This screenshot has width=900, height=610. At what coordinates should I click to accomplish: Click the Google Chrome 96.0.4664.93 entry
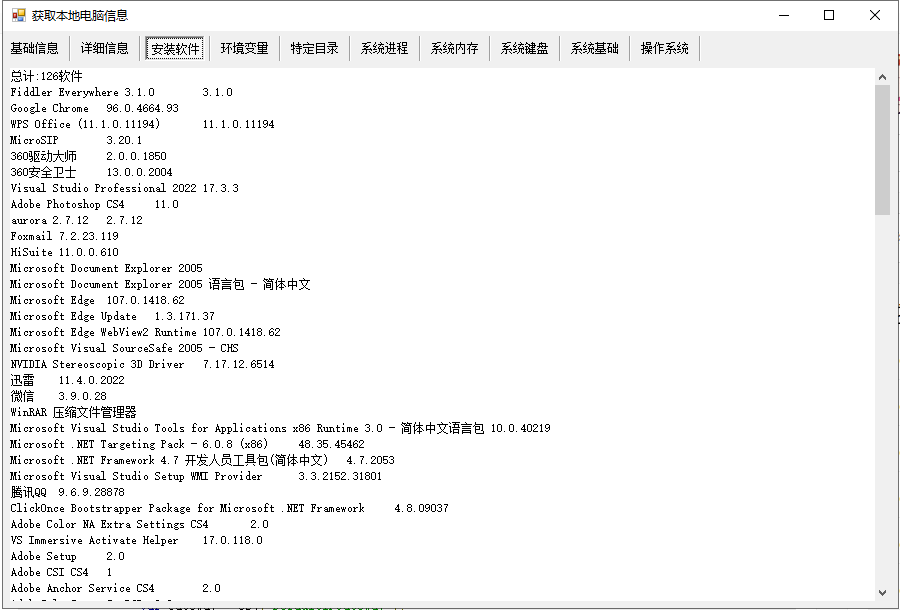pyautogui.click(x=95, y=108)
